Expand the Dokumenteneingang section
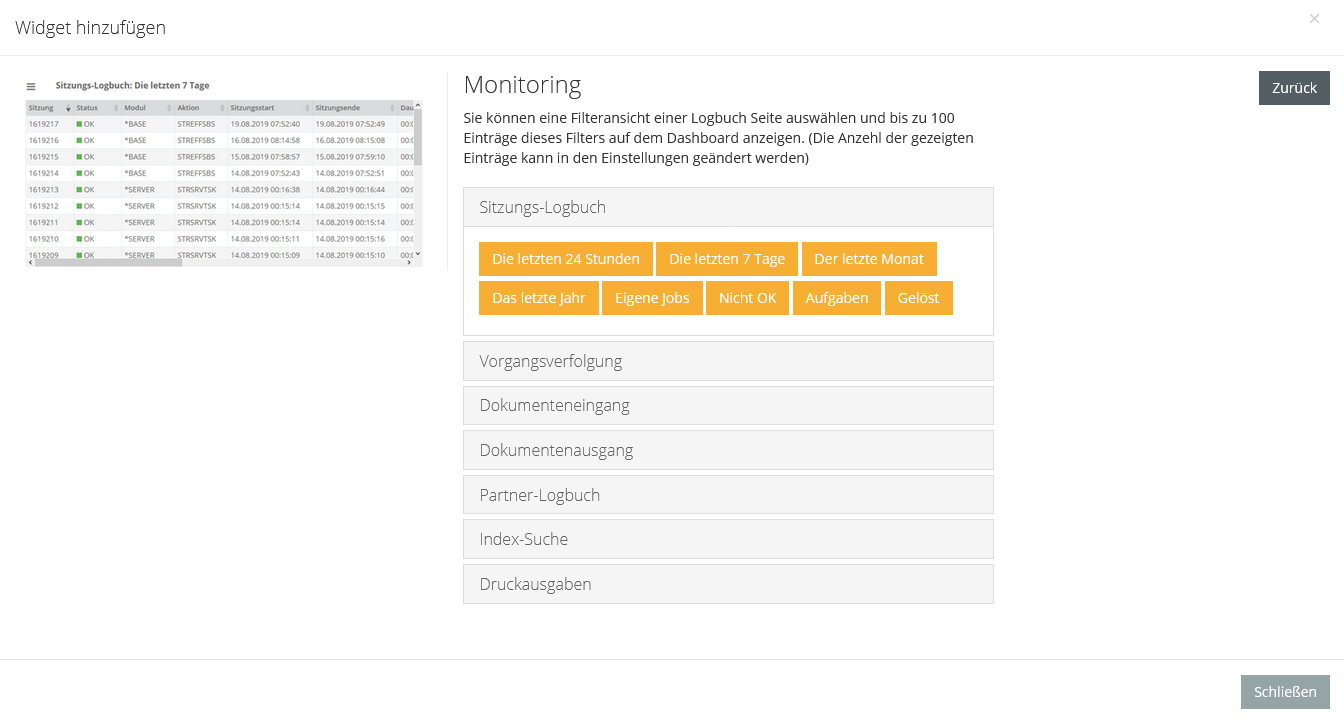 728,405
